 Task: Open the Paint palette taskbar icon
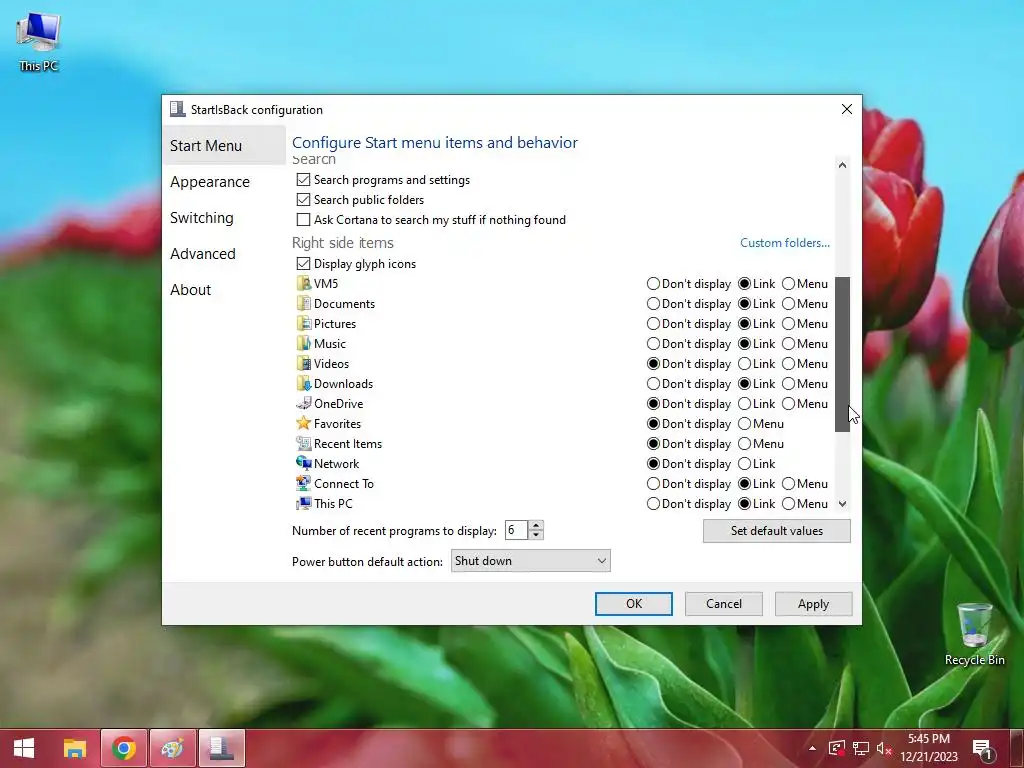[x=172, y=748]
